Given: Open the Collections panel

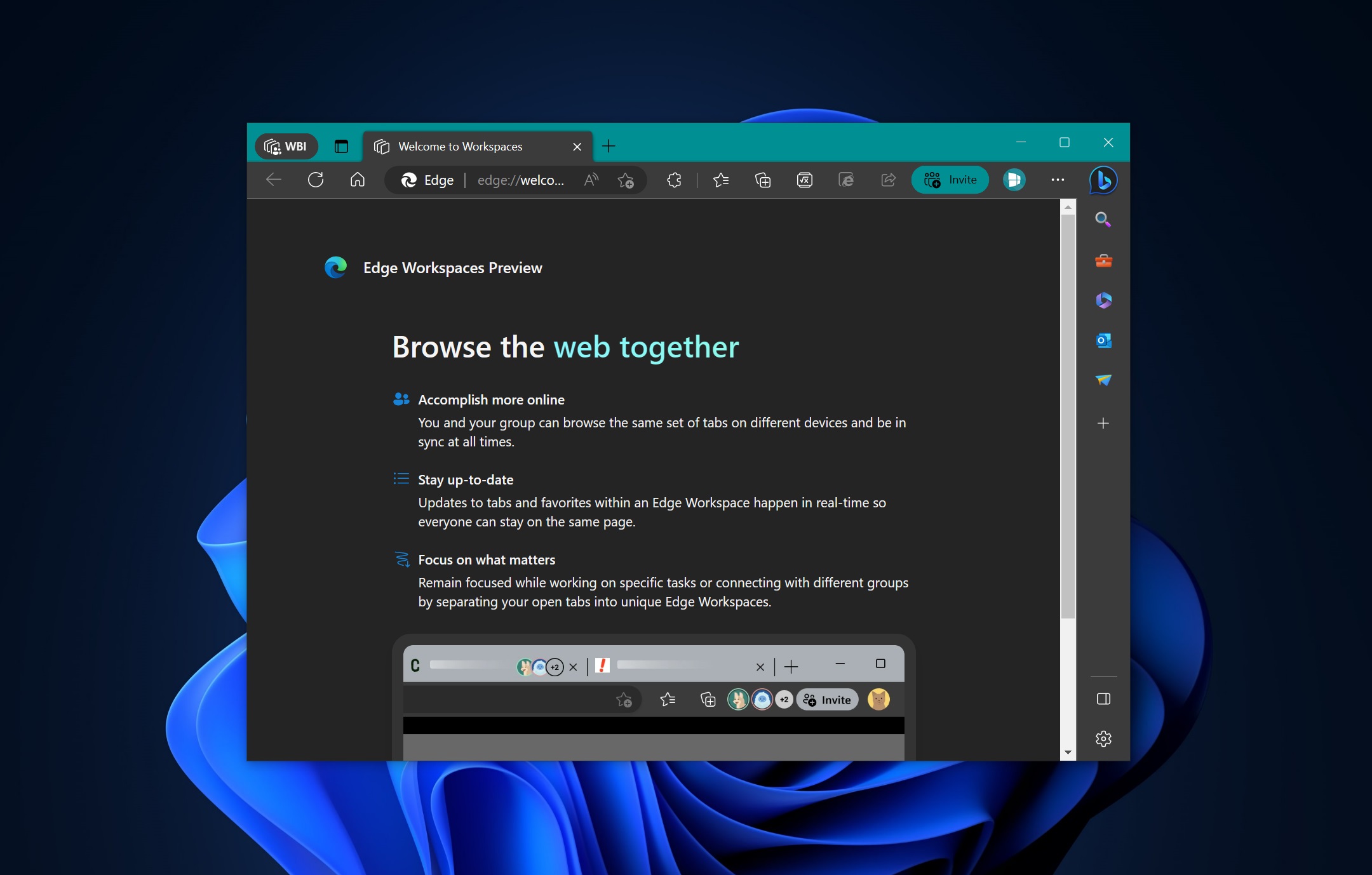Looking at the screenshot, I should coord(763,180).
